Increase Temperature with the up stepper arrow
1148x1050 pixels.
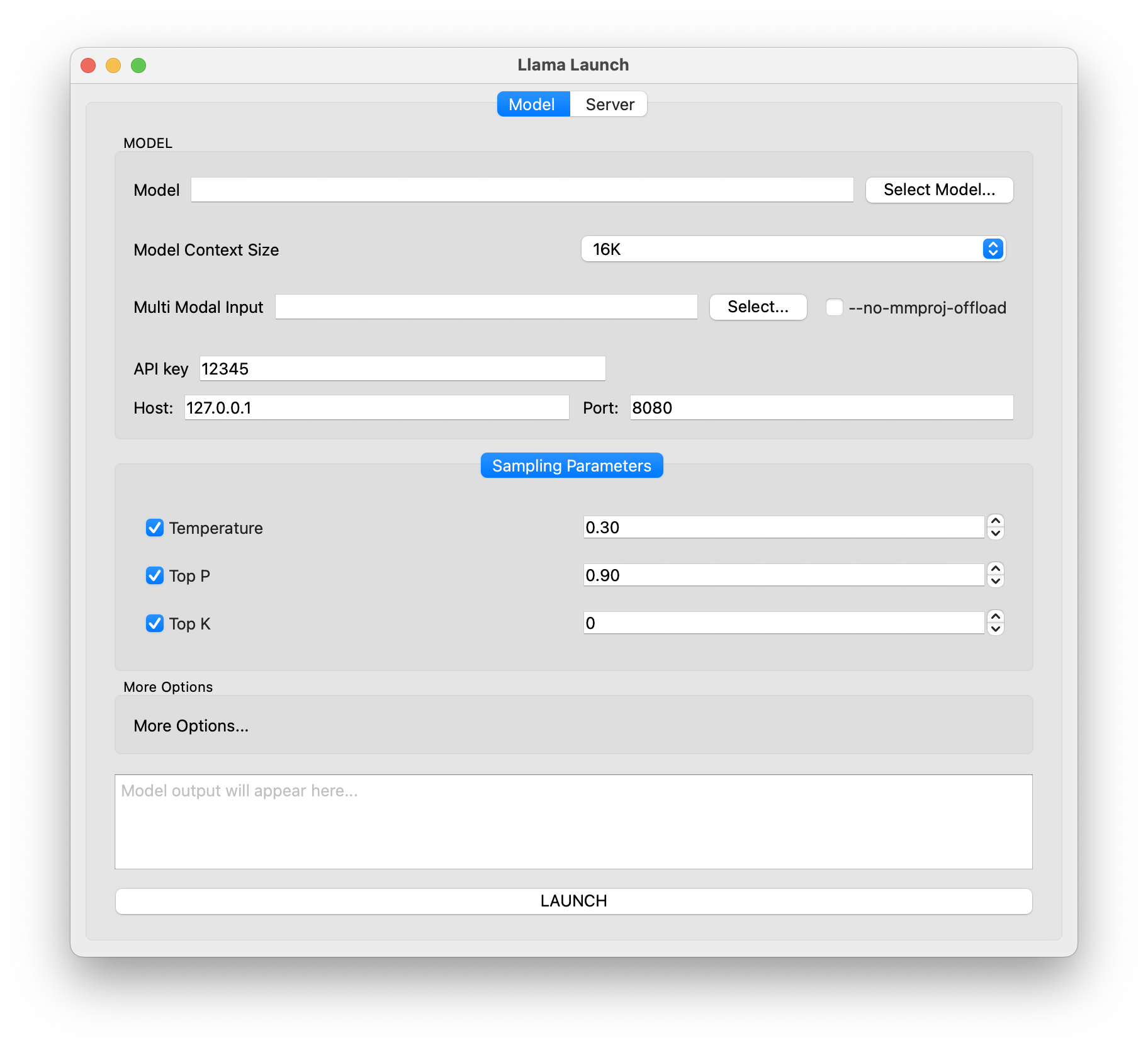[995, 521]
